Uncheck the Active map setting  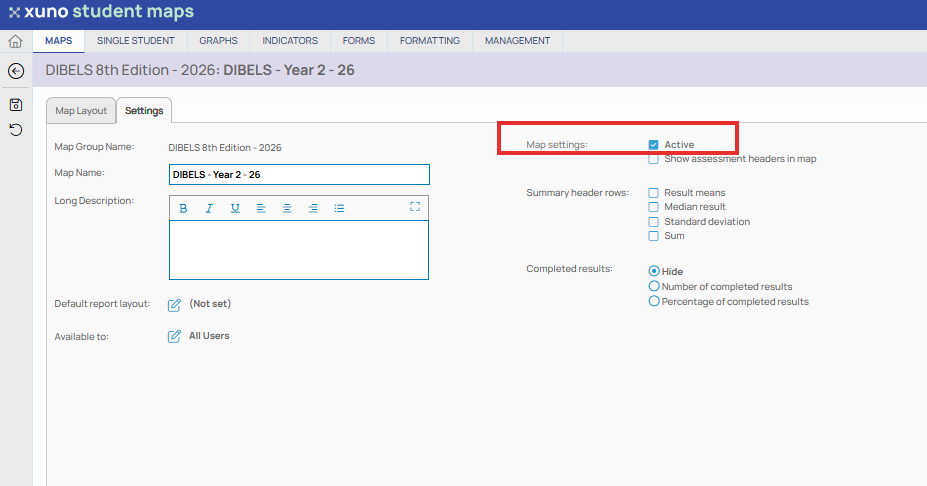coord(653,145)
